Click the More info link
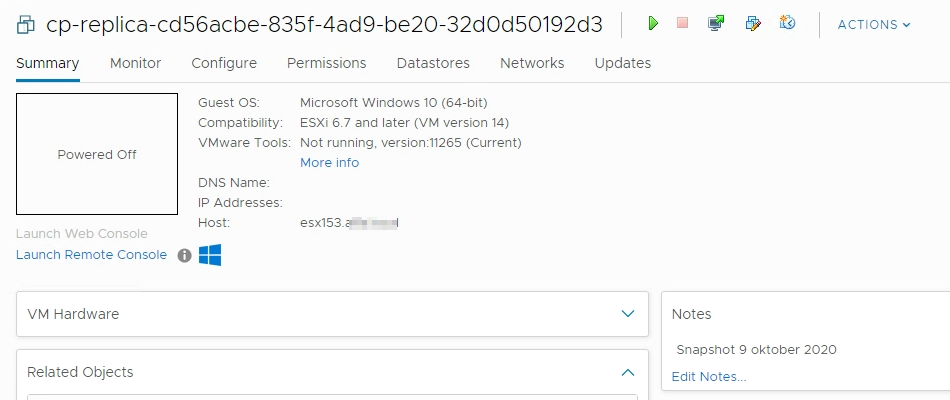950x400 pixels. (330, 162)
